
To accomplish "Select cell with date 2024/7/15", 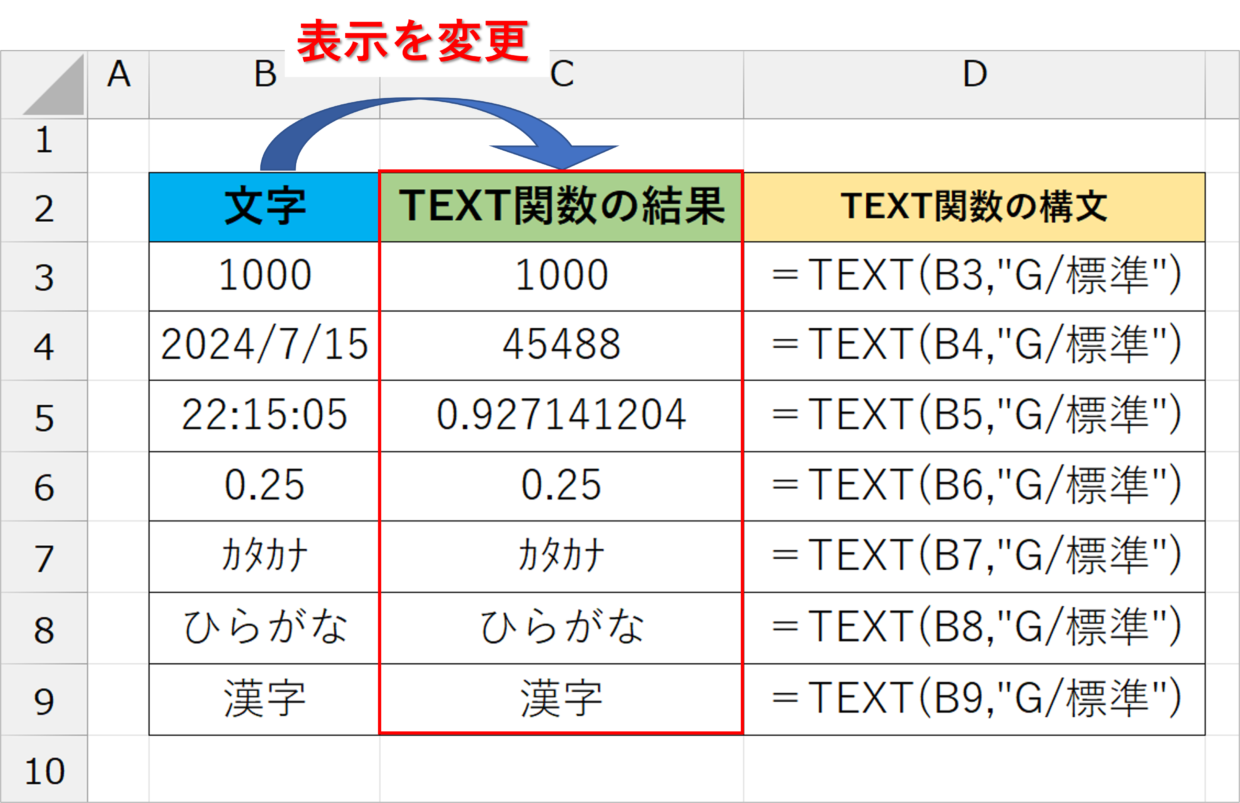I will point(264,346).
